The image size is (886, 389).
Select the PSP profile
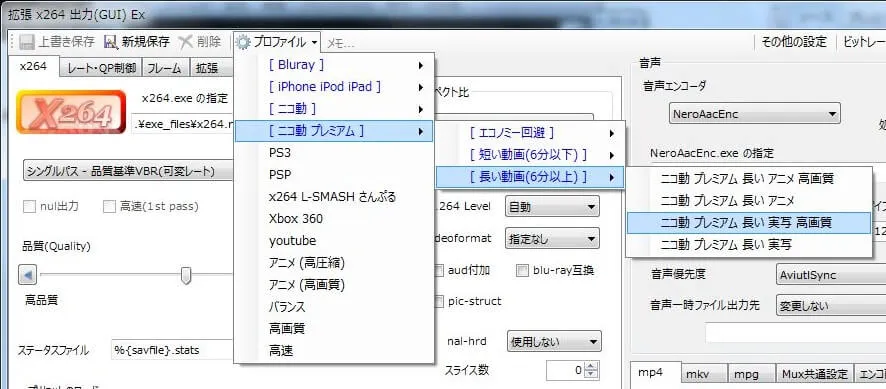click(x=335, y=175)
